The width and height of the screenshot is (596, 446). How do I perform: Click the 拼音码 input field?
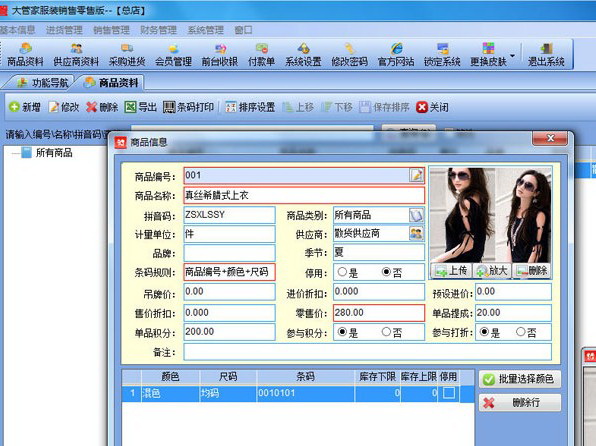(229, 215)
